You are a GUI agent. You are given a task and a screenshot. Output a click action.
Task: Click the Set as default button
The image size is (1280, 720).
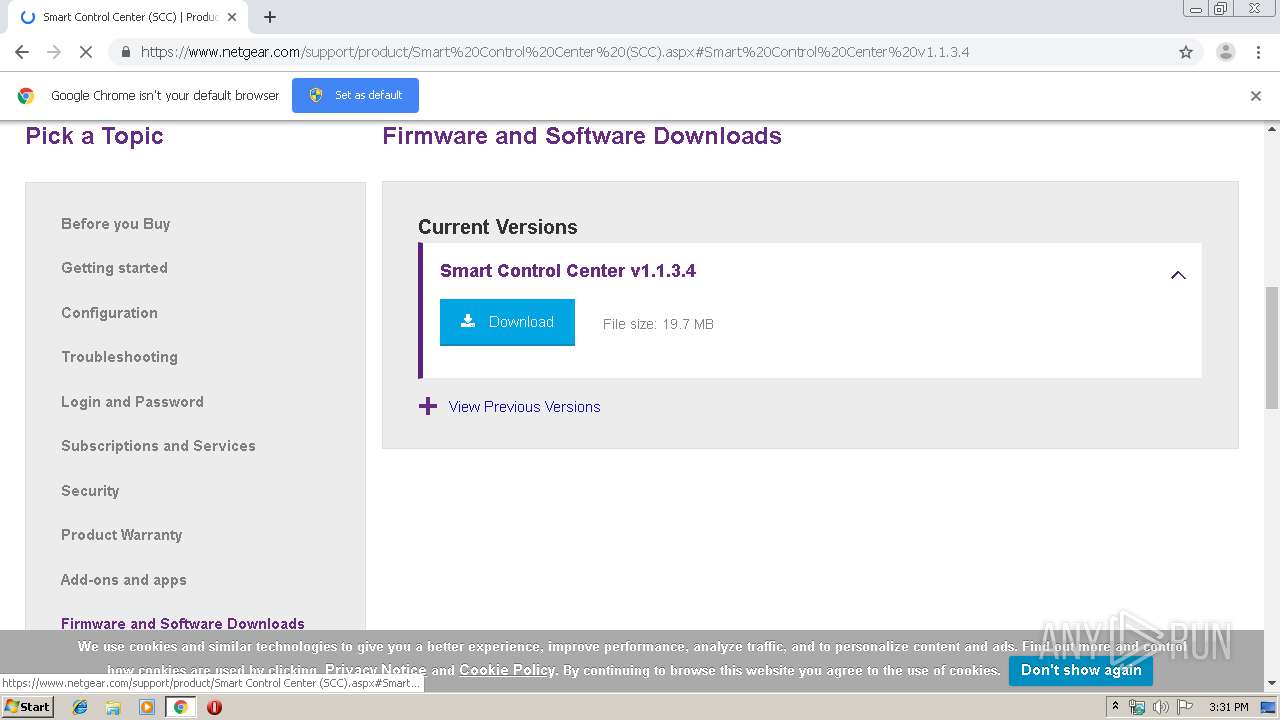[355, 95]
